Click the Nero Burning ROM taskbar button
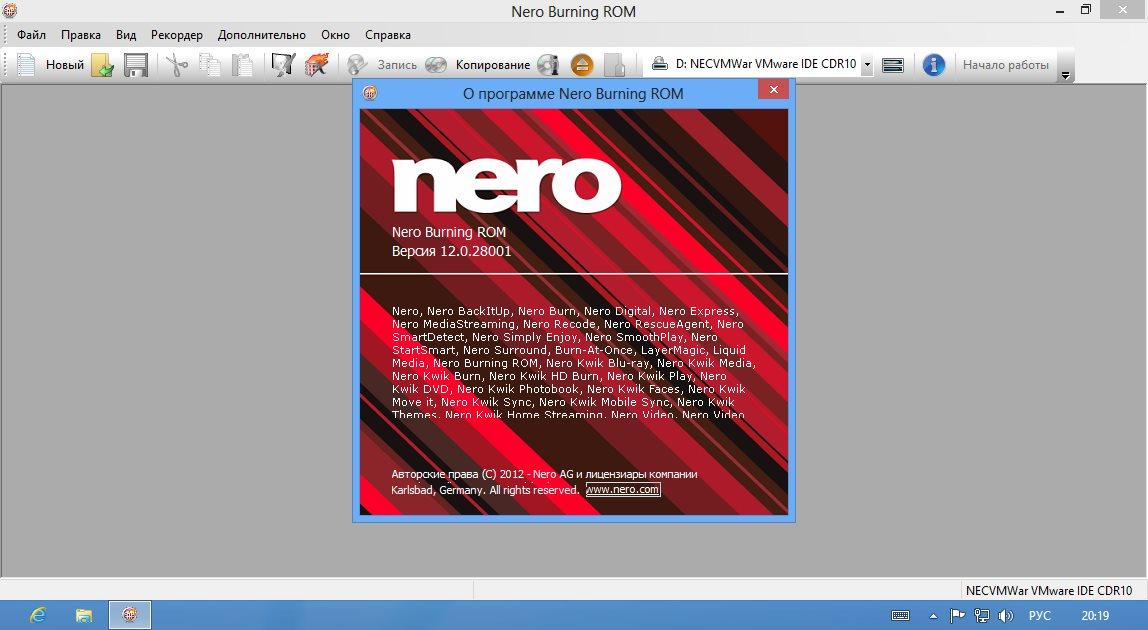The width and height of the screenshot is (1148, 630). (x=130, y=615)
